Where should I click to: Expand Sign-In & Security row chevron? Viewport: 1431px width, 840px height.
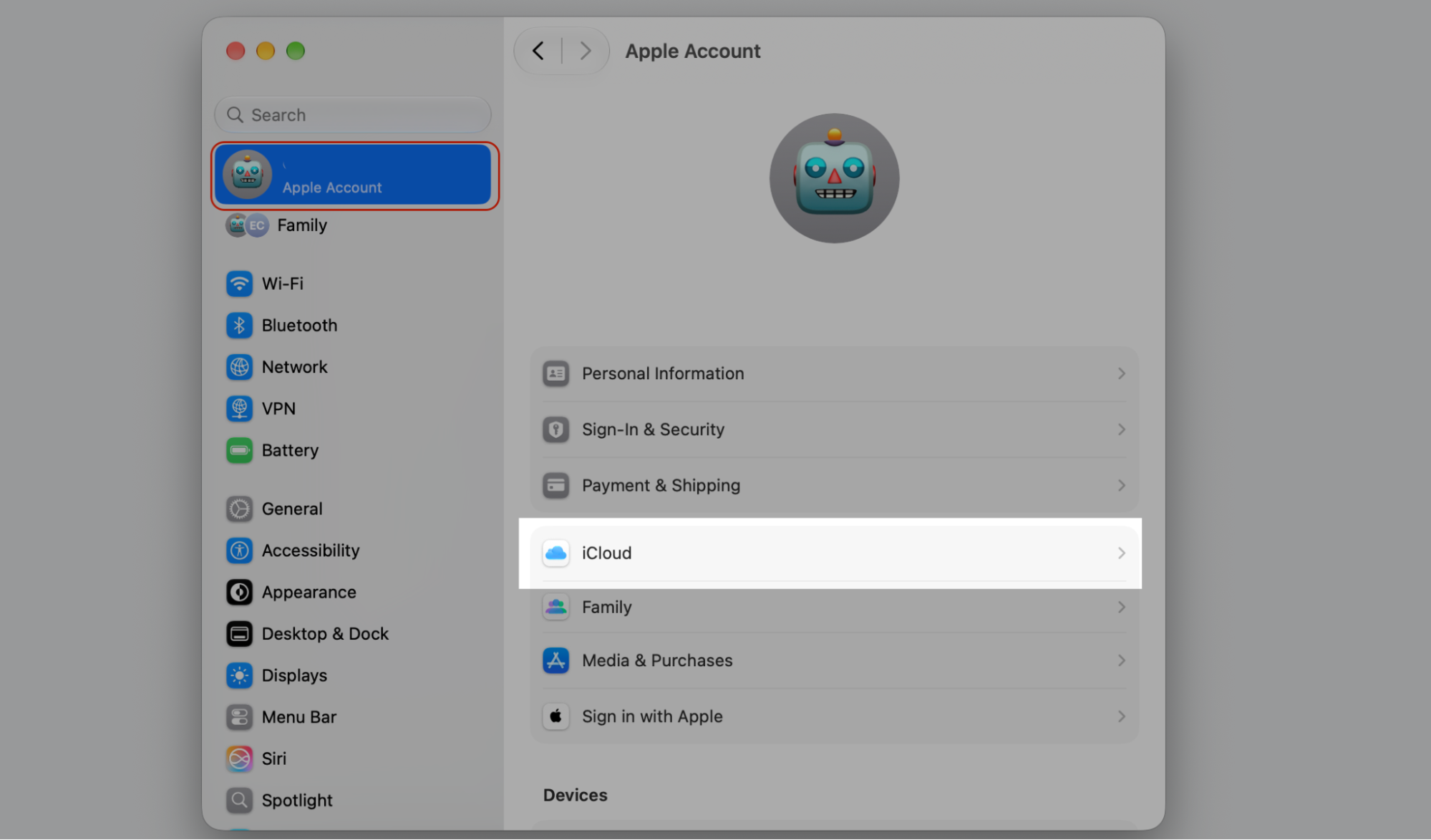pos(1121,429)
